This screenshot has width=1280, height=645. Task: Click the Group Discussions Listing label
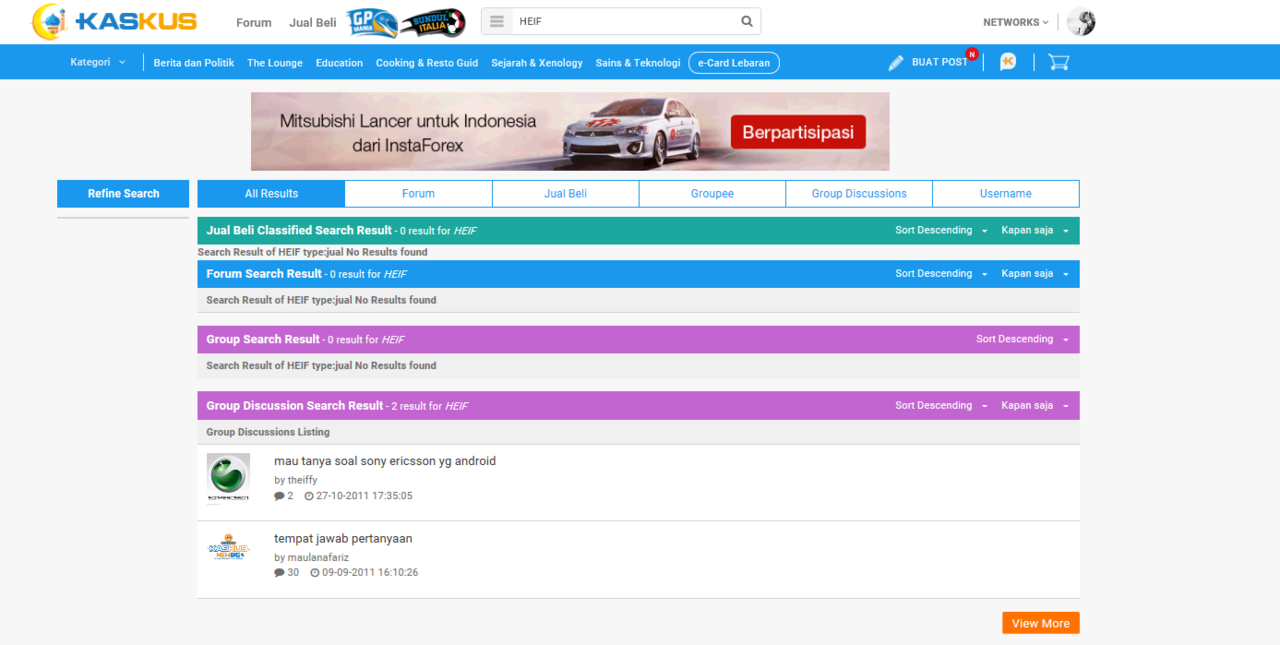click(268, 432)
